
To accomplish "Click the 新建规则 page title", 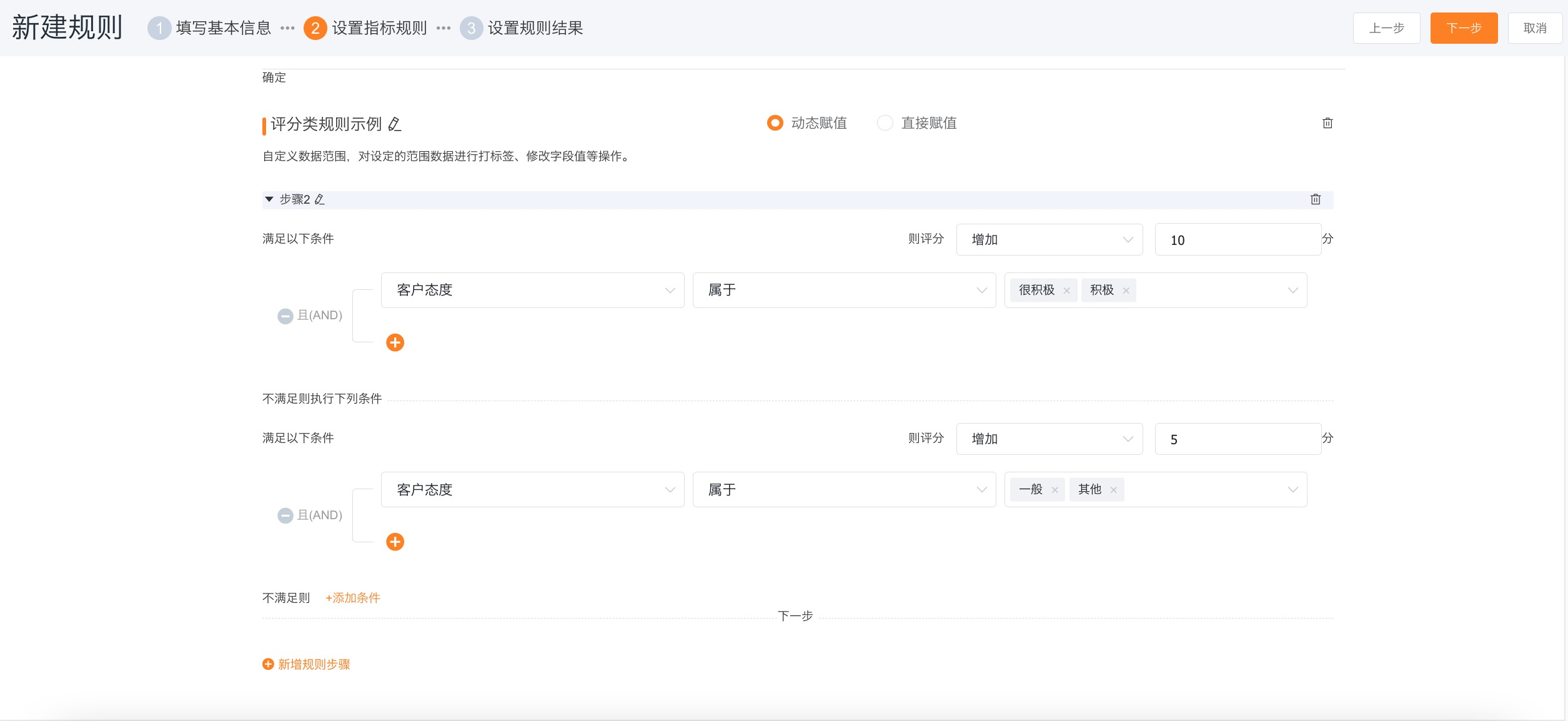I will pos(67,27).
